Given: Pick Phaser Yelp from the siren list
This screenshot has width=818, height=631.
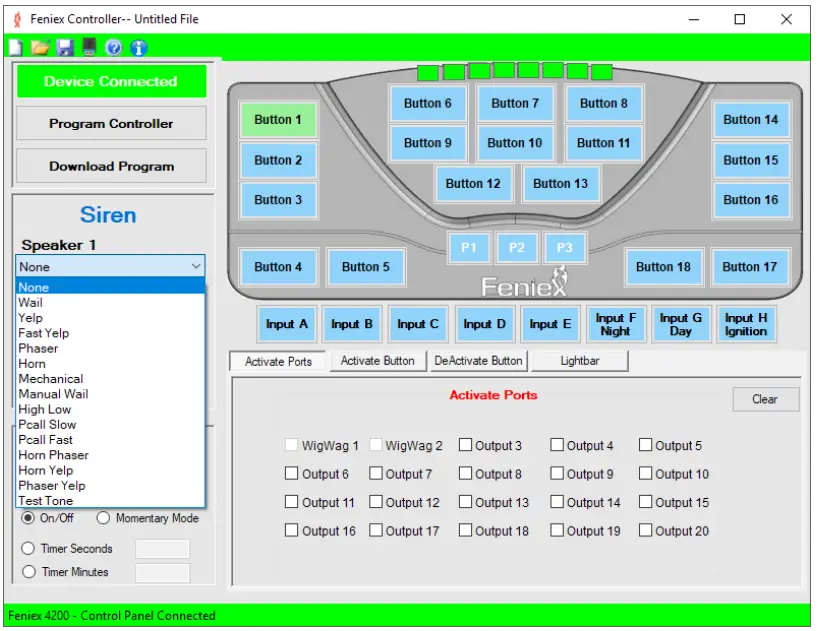Looking at the screenshot, I should tap(110, 486).
